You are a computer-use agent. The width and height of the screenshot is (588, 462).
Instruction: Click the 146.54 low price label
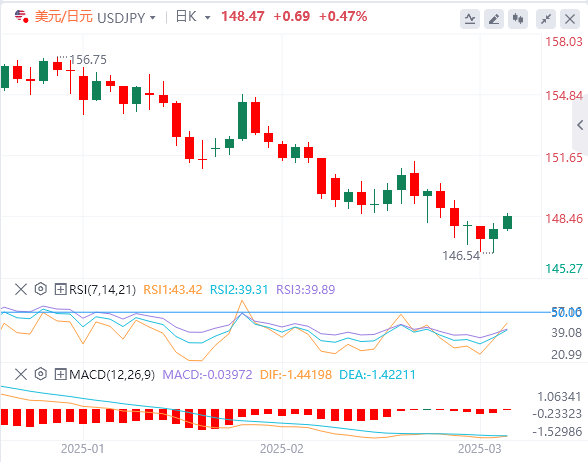click(x=461, y=256)
